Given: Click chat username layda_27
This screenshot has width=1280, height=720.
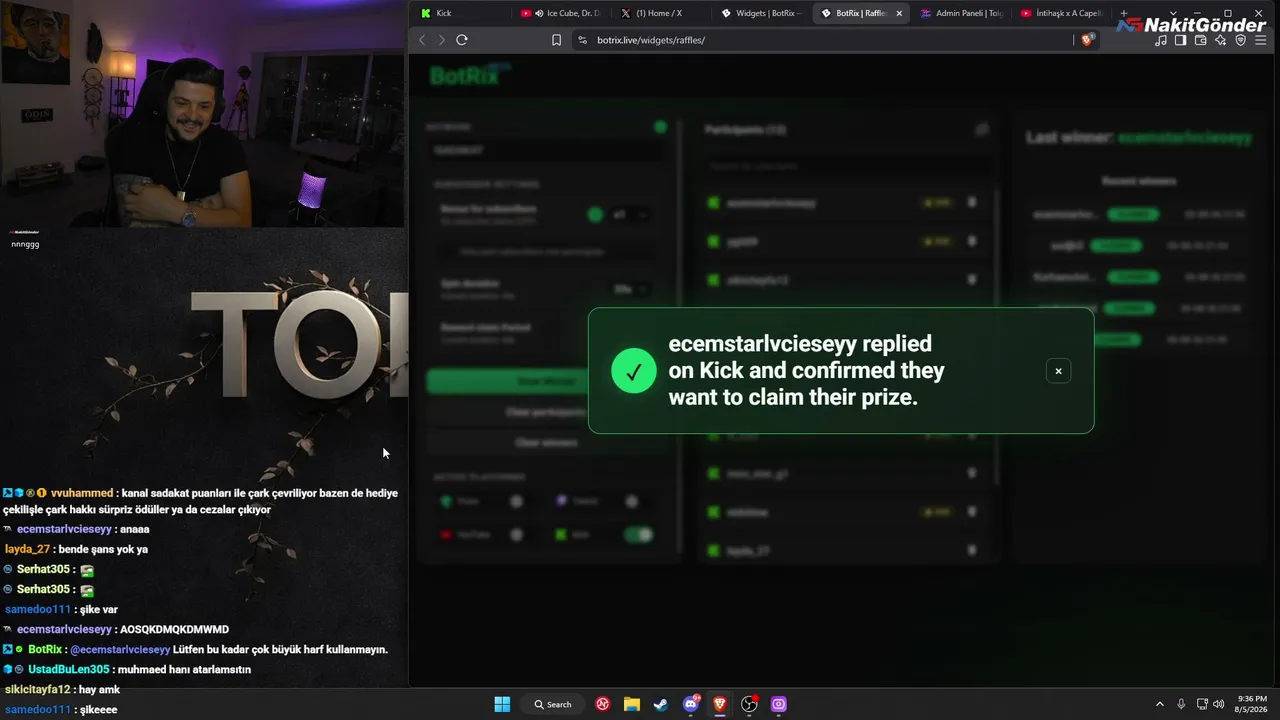Looking at the screenshot, I should [27, 549].
